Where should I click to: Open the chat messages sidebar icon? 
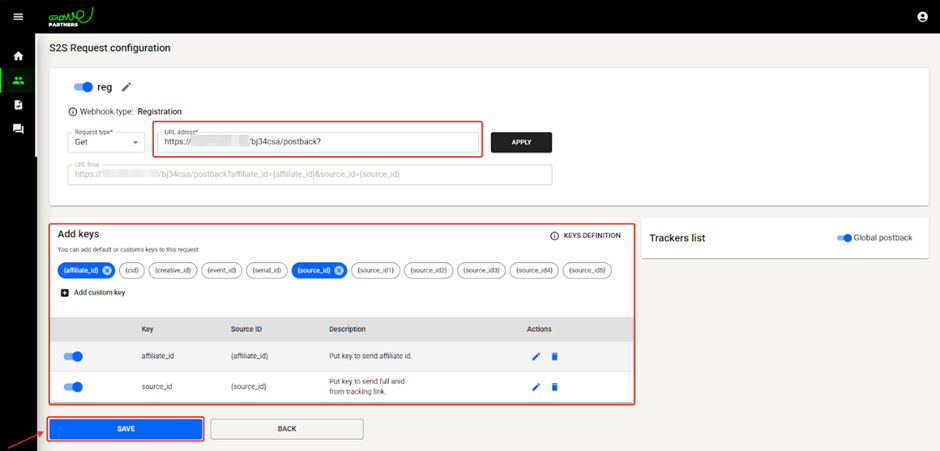click(x=18, y=129)
